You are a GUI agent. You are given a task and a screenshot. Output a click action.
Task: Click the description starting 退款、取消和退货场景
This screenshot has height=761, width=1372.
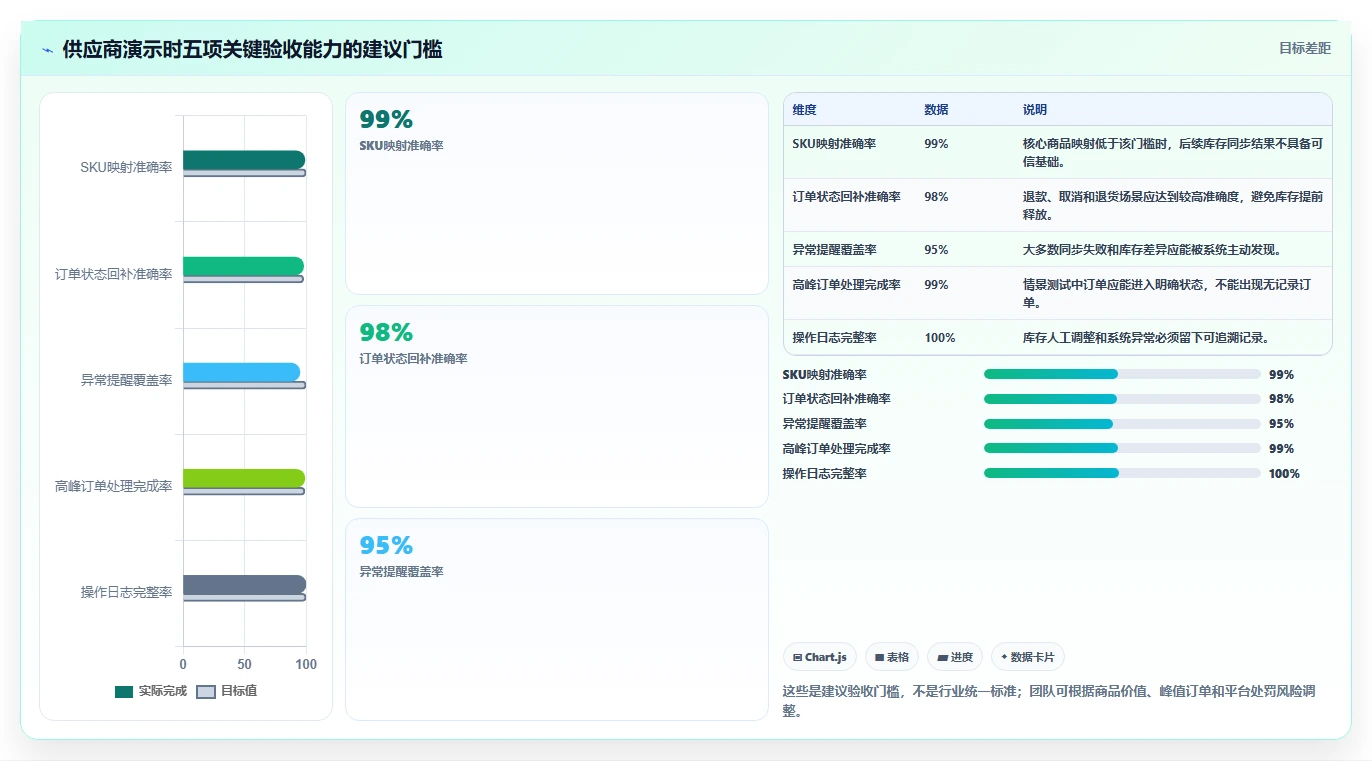tap(1172, 205)
